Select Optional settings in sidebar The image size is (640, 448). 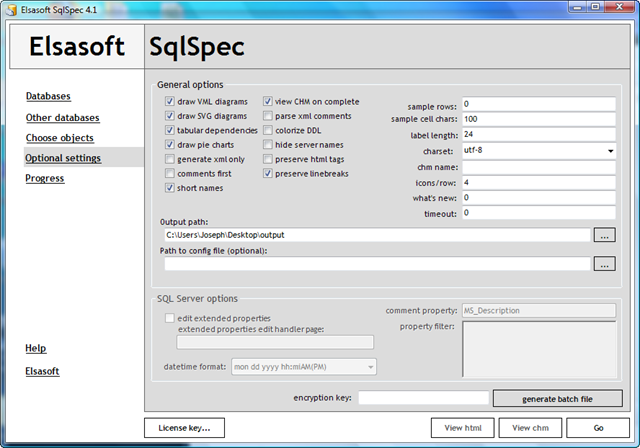[x=63, y=158]
